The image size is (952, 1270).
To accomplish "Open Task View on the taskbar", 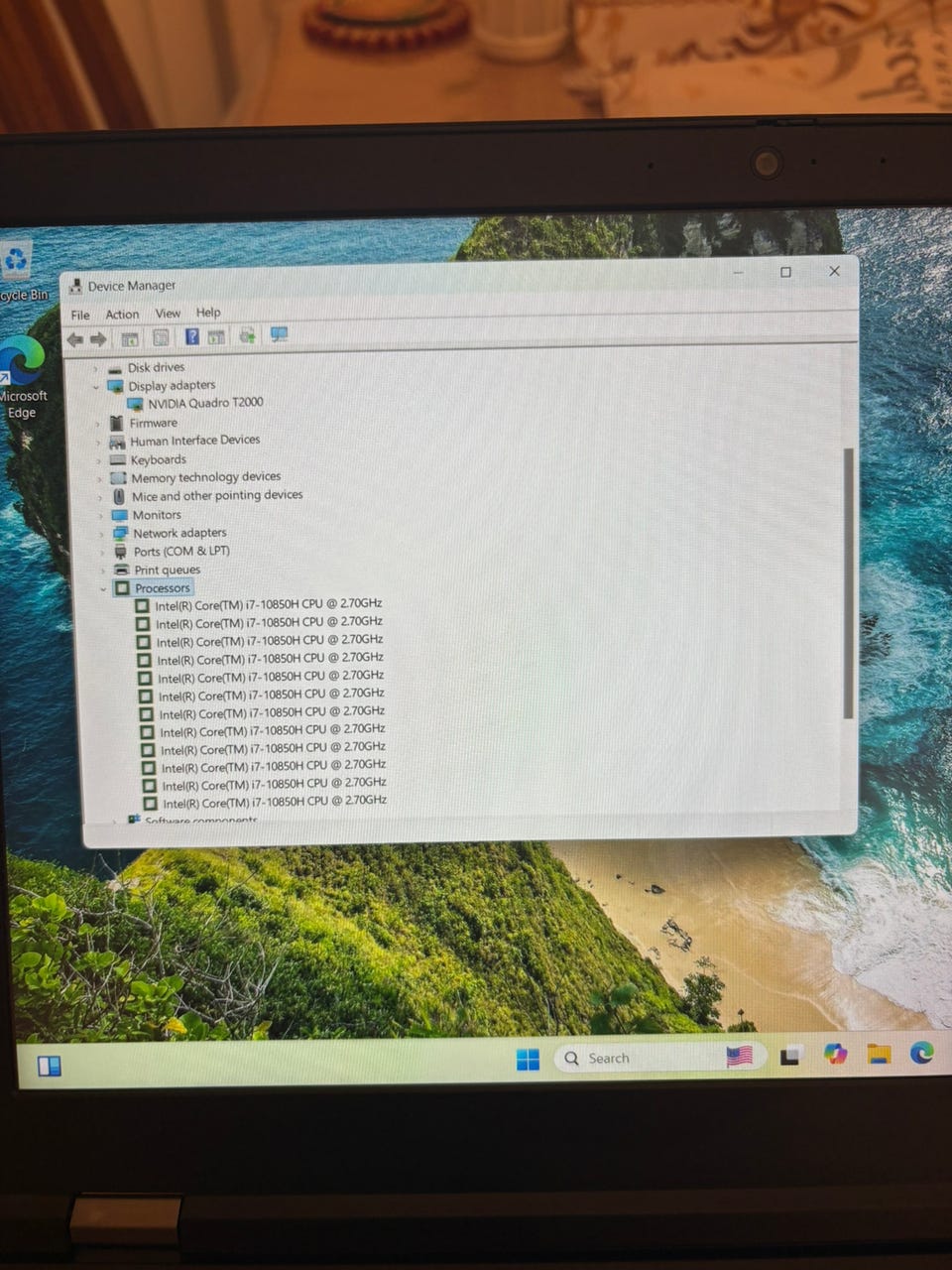I will tap(790, 1056).
